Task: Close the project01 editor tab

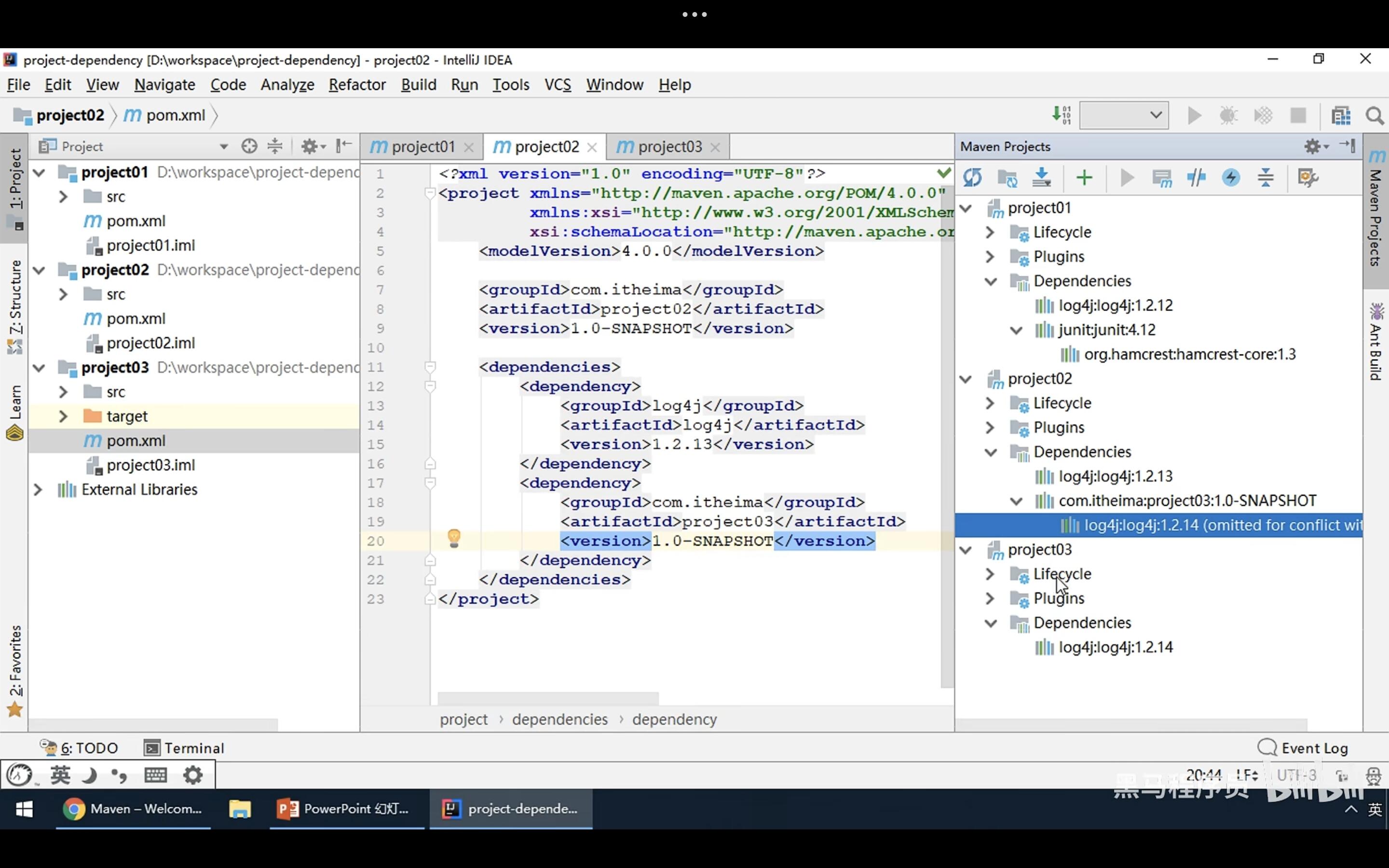Action: point(469,148)
